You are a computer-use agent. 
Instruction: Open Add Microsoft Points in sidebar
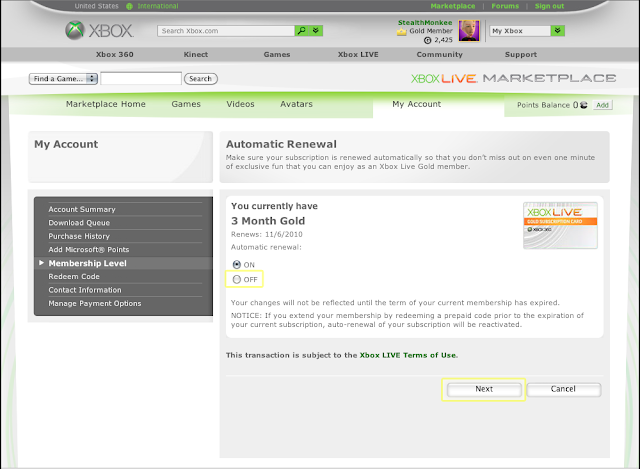tap(89, 249)
